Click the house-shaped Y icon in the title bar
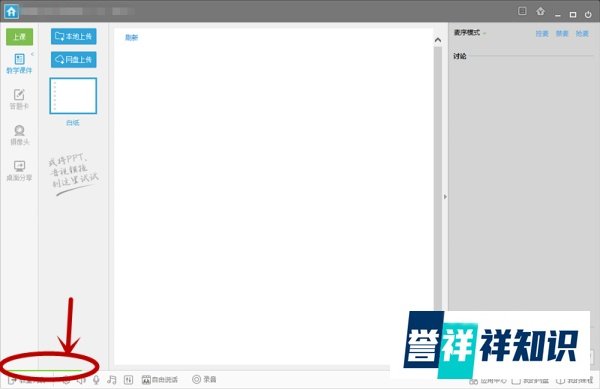The width and height of the screenshot is (600, 389). click(x=540, y=11)
